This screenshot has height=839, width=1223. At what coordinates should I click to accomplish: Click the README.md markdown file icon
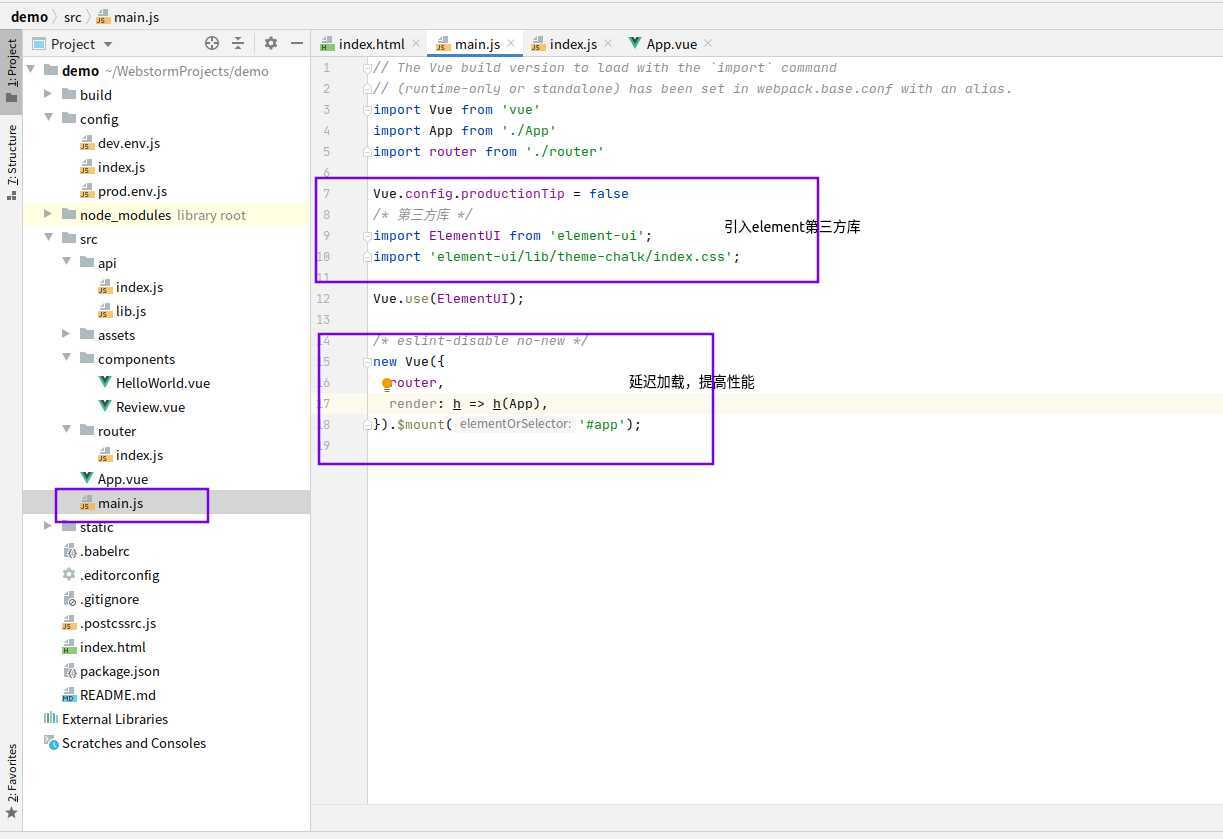(x=69, y=695)
